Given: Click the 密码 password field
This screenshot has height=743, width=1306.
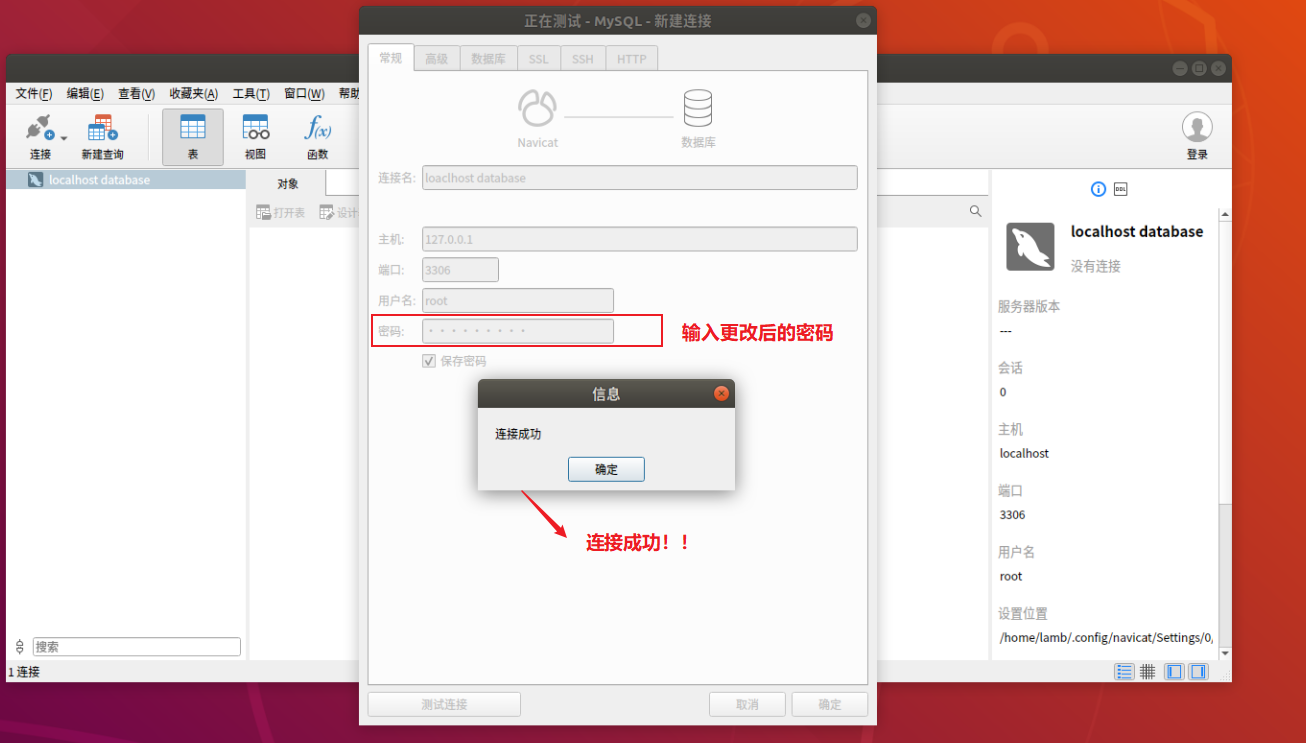Looking at the screenshot, I should pyautogui.click(x=518, y=331).
